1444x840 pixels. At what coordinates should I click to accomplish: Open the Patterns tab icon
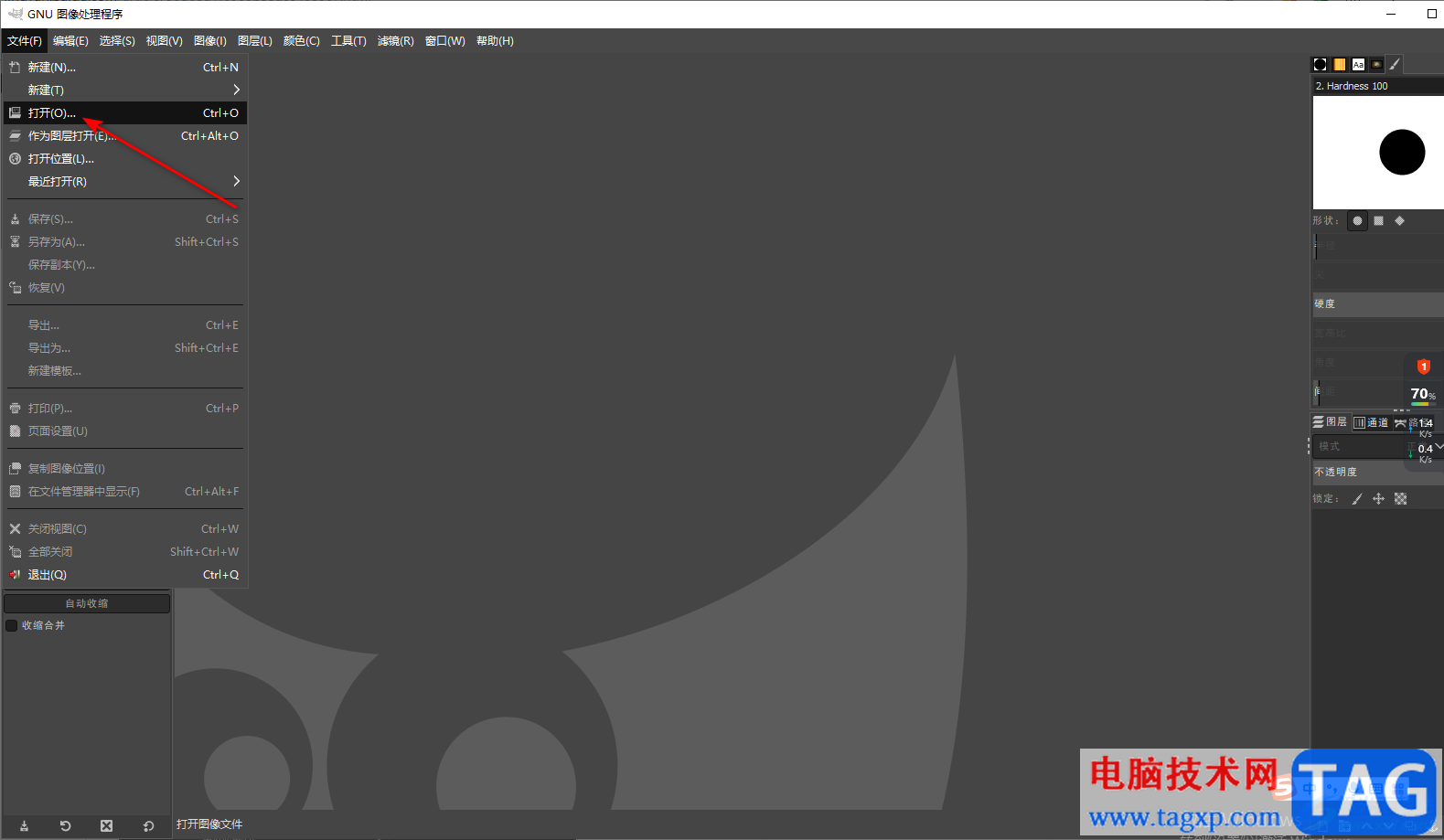click(x=1340, y=64)
